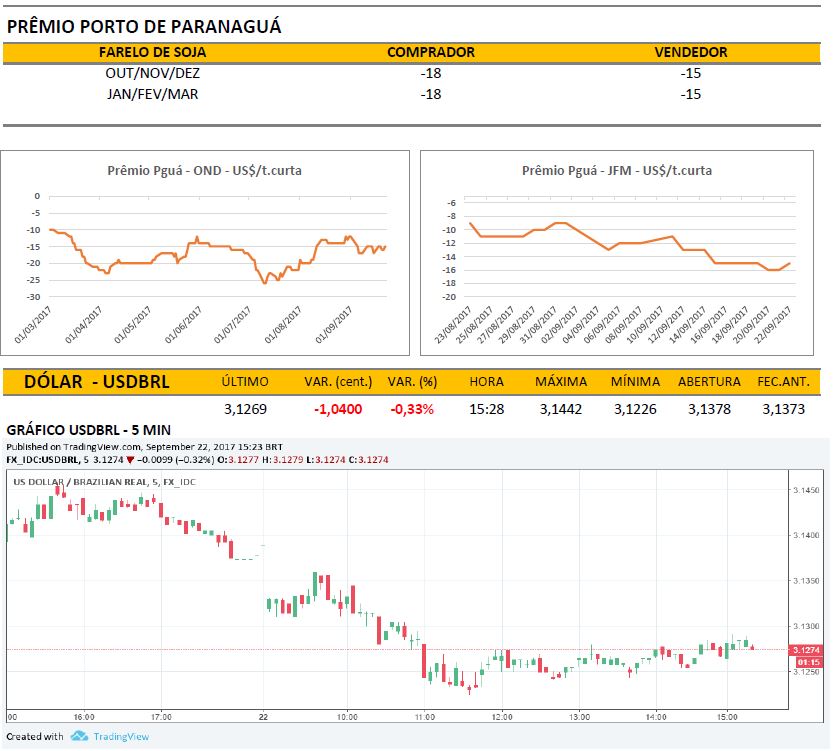The height and width of the screenshot is (751, 835).
Task: Click the red VAR. (cent.) value -1,0400
Action: 338,409
